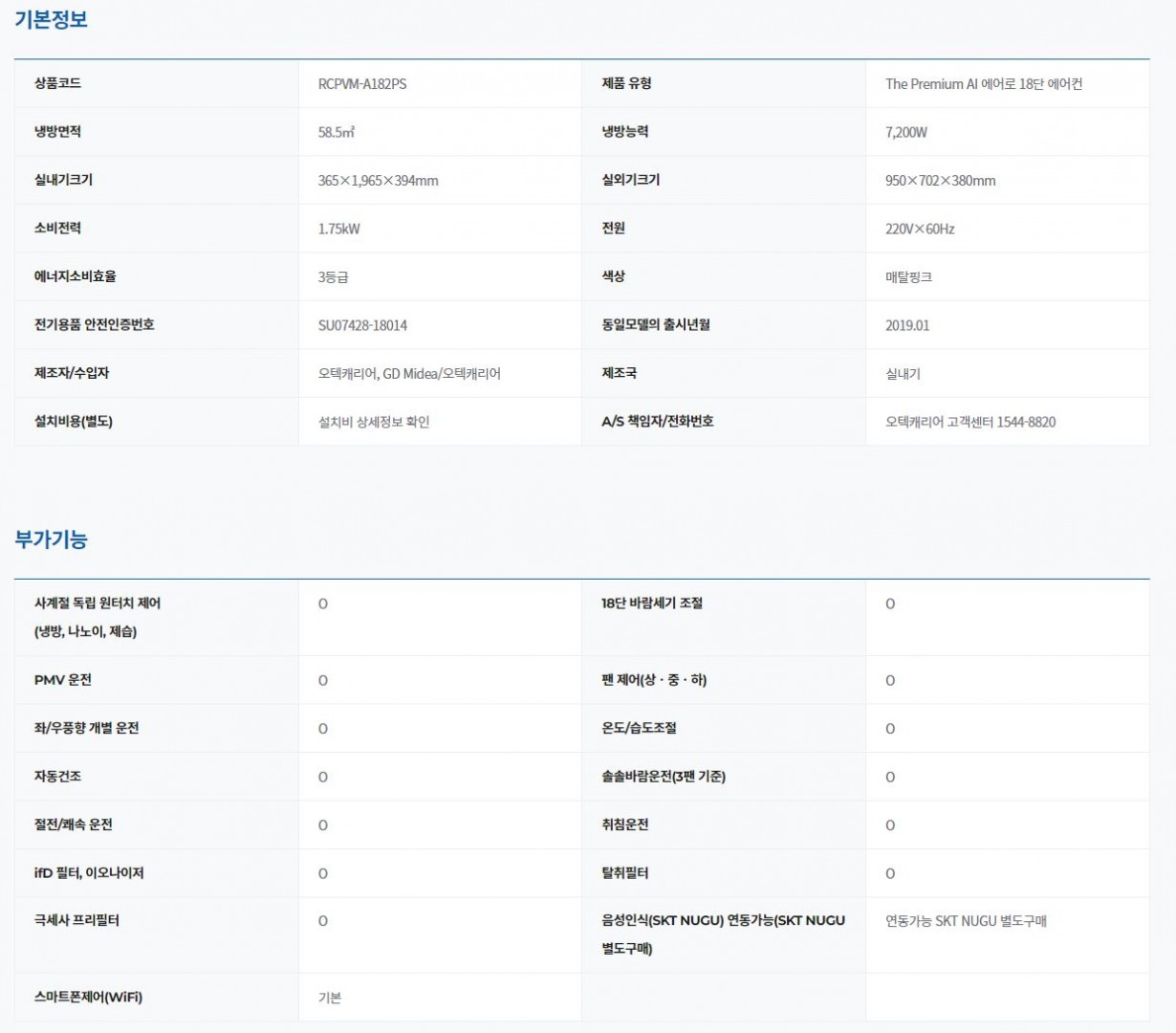This screenshot has height=1033, width=1176.
Task: Click the 설치비 상세정보 확인 text
Action: click(373, 422)
